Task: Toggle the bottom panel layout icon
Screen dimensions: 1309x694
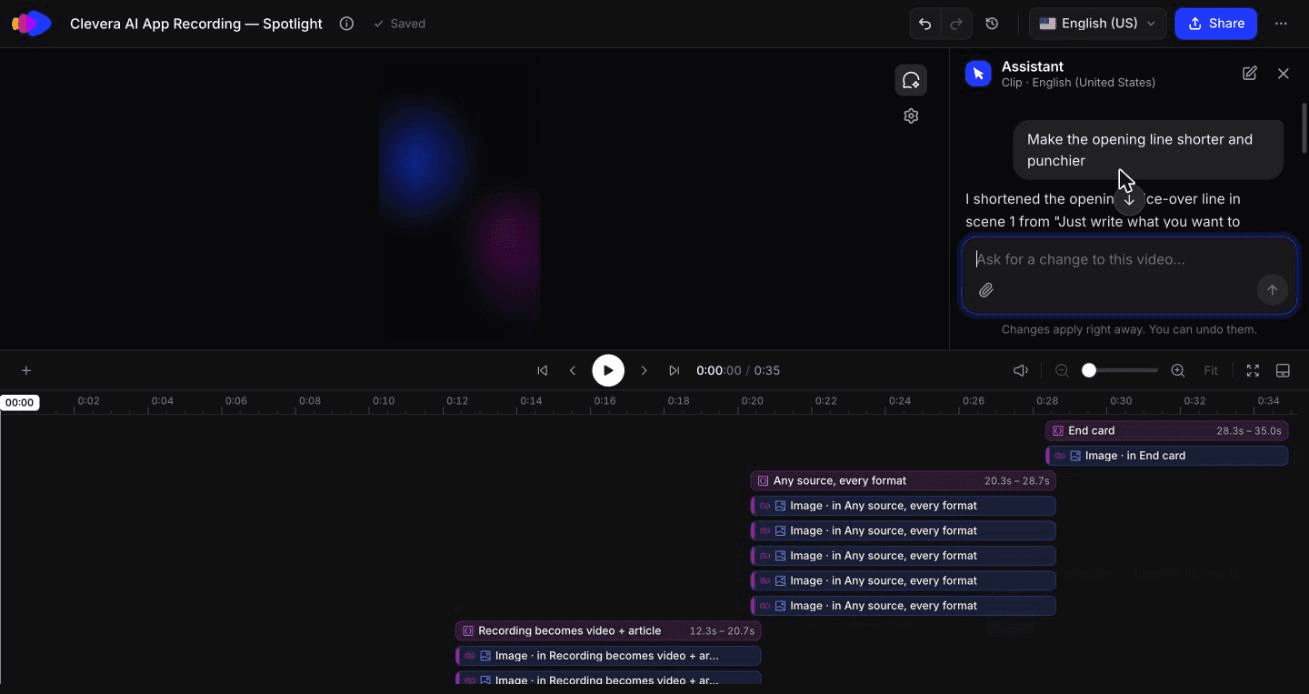Action: (1283, 370)
